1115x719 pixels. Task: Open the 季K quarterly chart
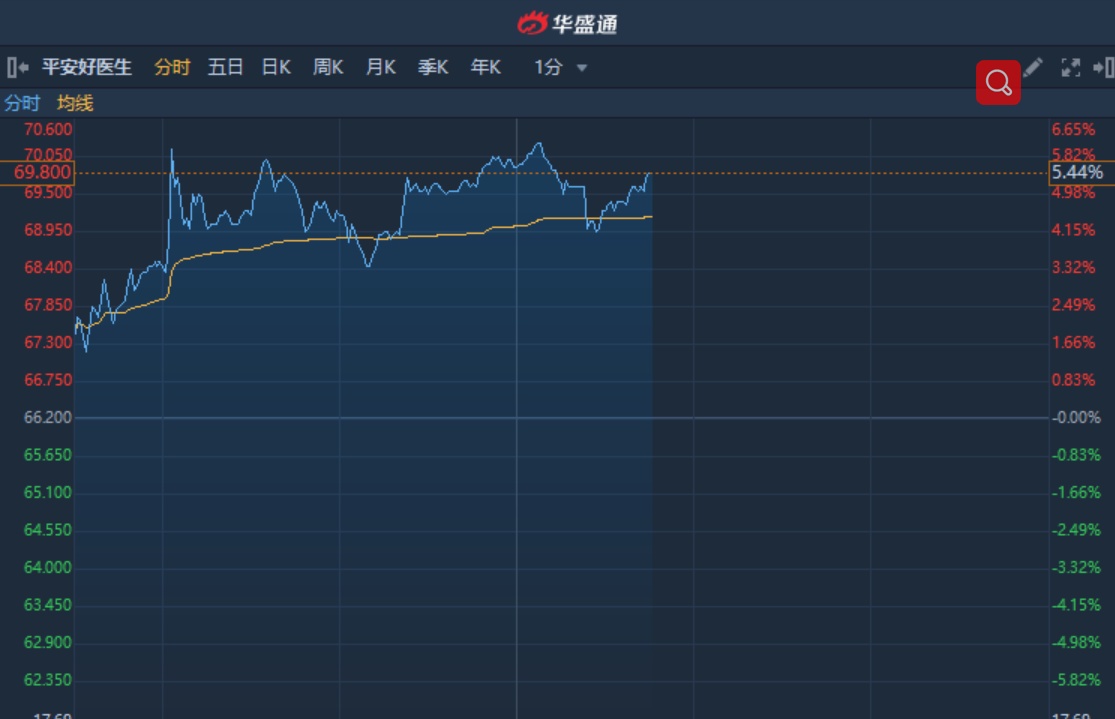[x=432, y=68]
